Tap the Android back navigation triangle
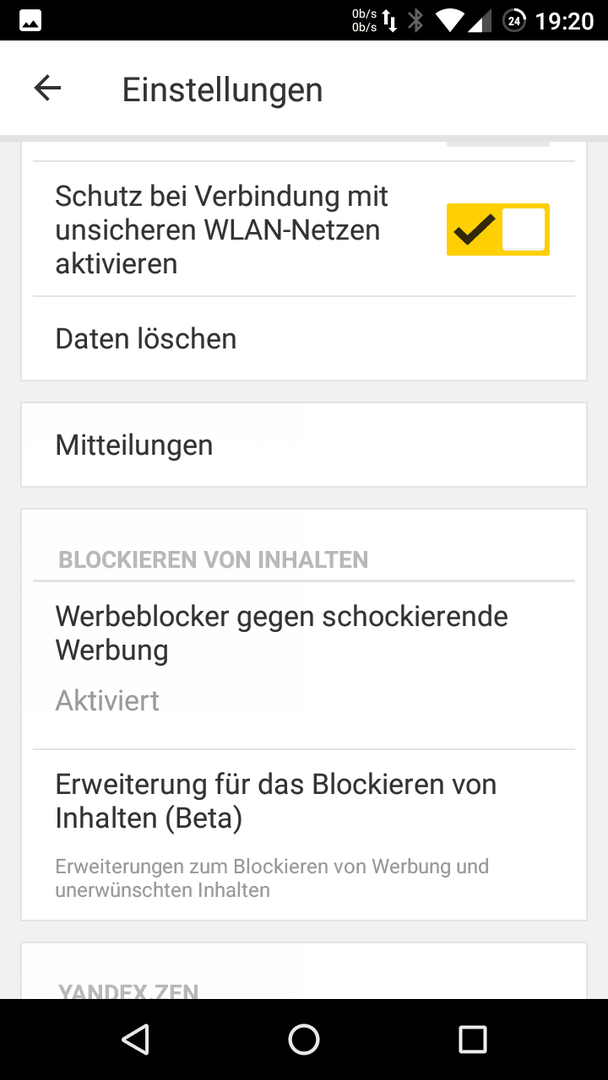Image resolution: width=608 pixels, height=1080 pixels. pyautogui.click(x=136, y=1039)
